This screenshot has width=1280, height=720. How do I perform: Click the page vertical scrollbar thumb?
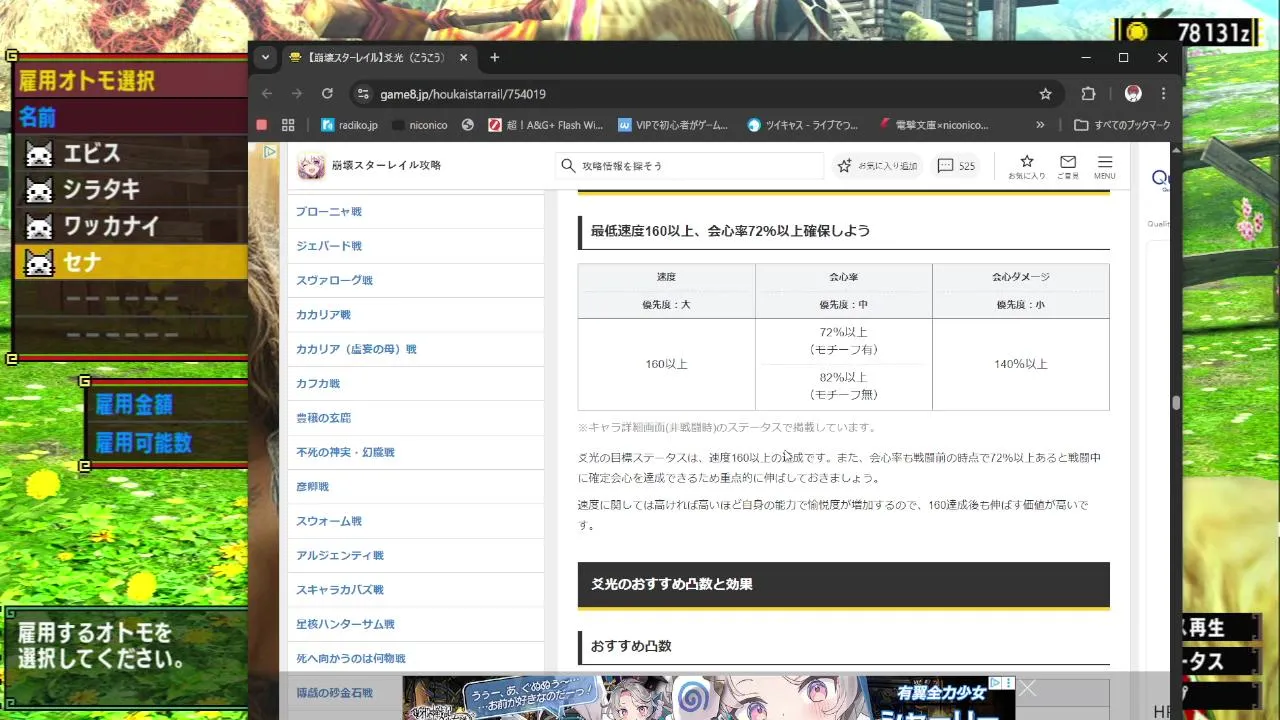[x=1177, y=404]
